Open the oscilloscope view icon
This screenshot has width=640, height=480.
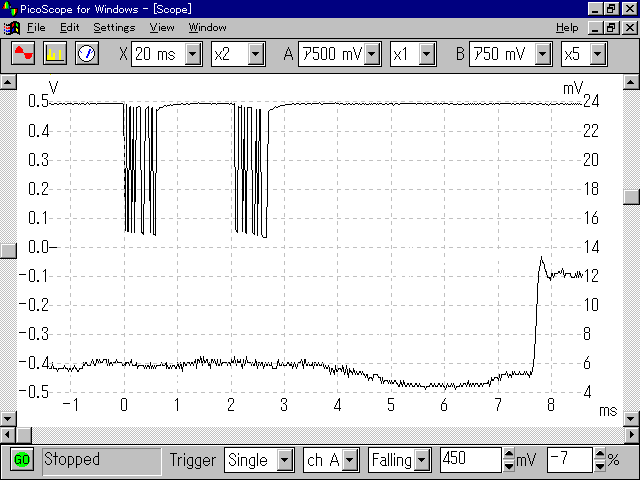[23, 53]
